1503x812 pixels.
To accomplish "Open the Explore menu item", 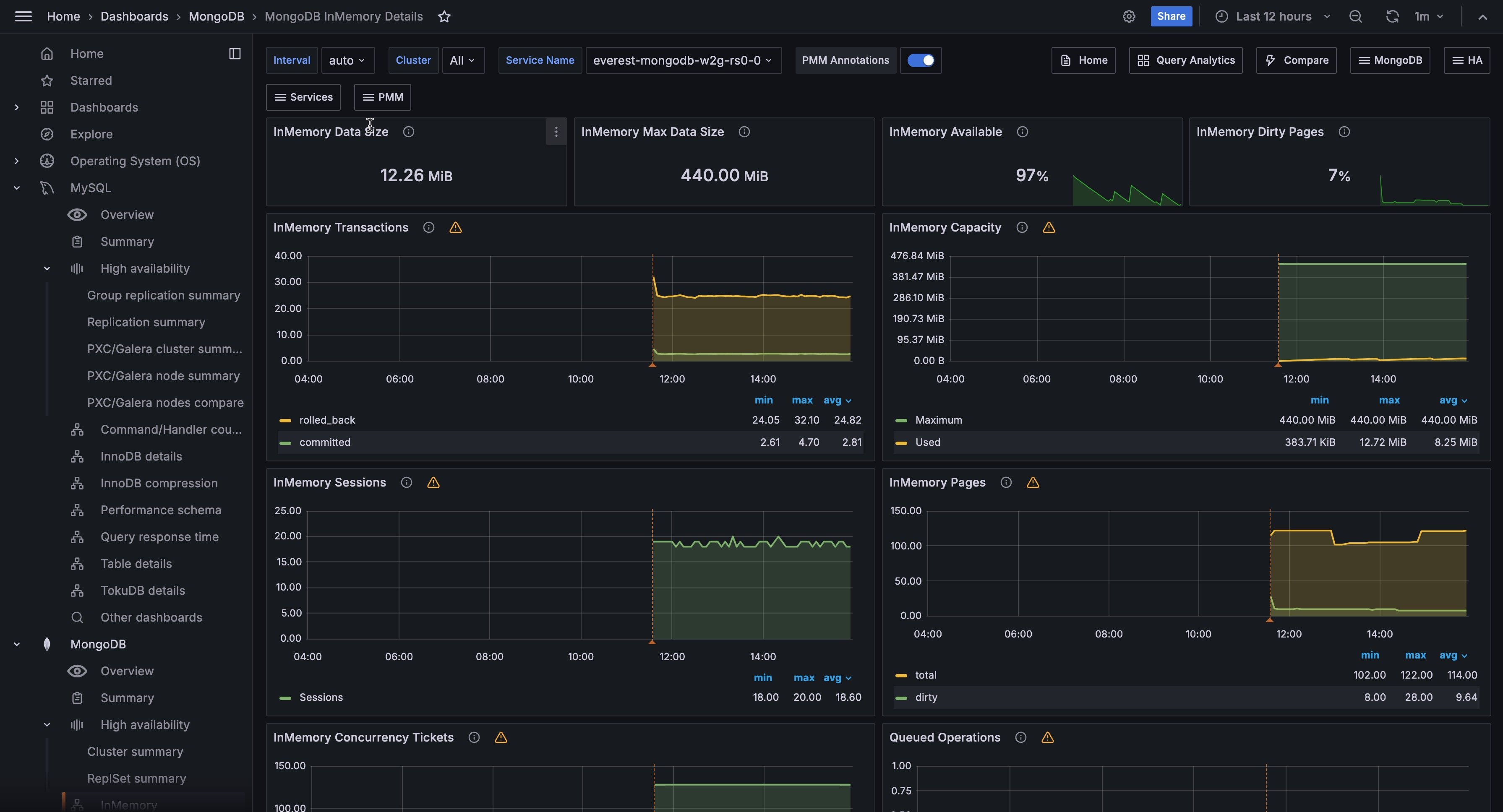I will (91, 134).
